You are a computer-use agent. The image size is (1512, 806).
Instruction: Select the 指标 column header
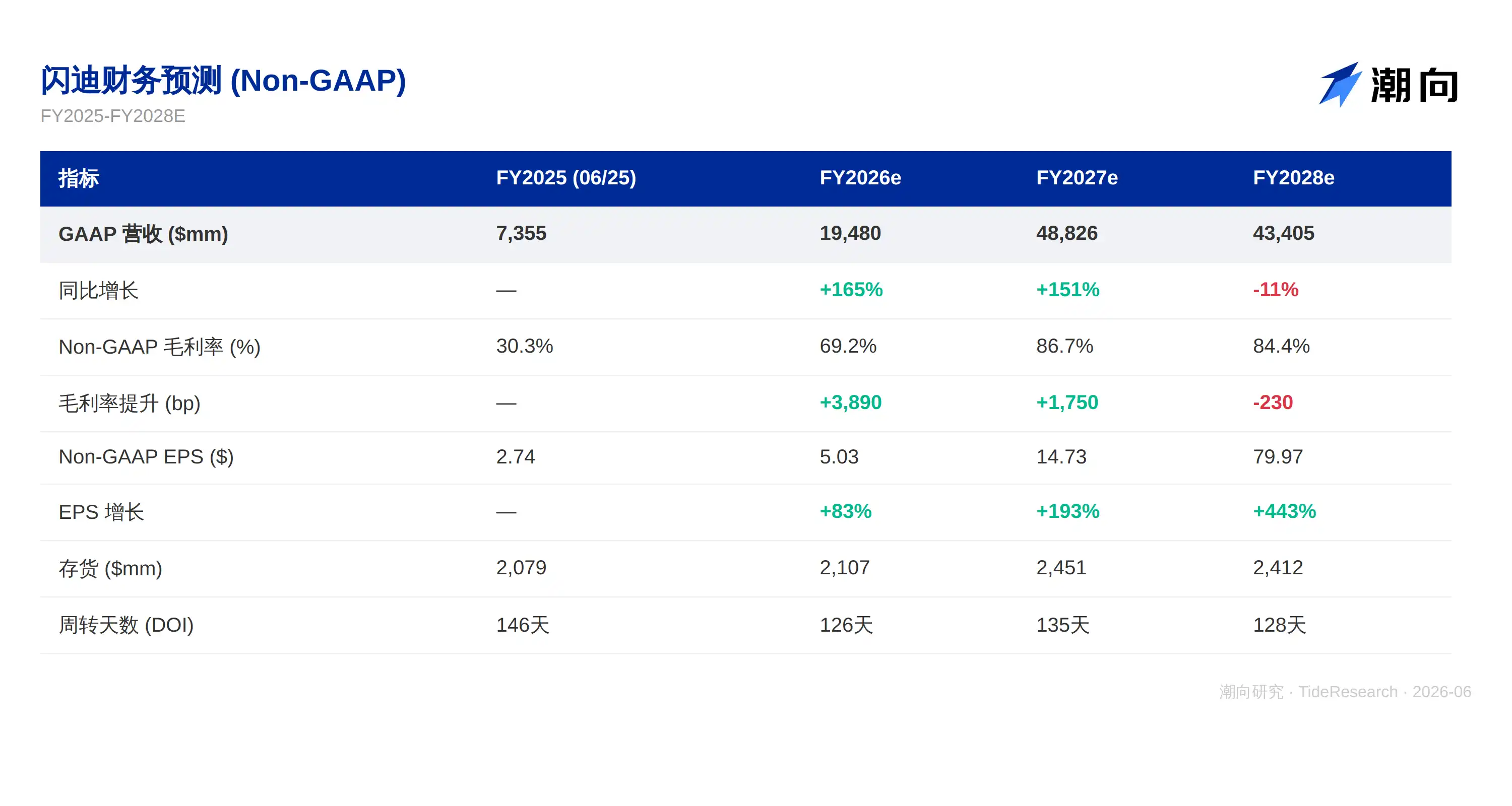[79, 178]
